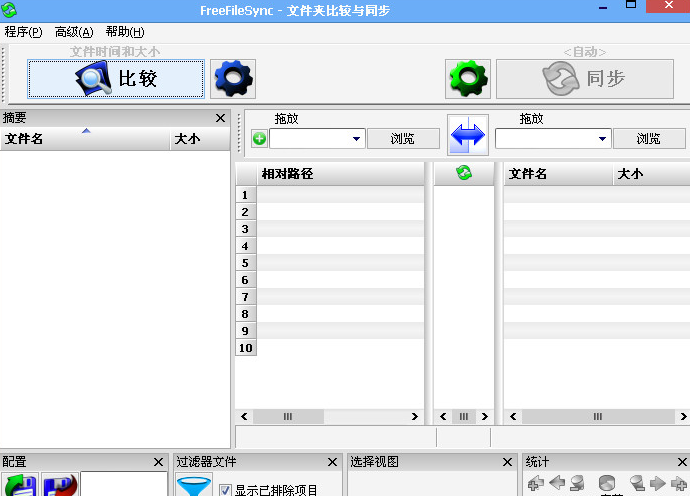Swap sides with blue double-arrow icon

[x=468, y=135]
